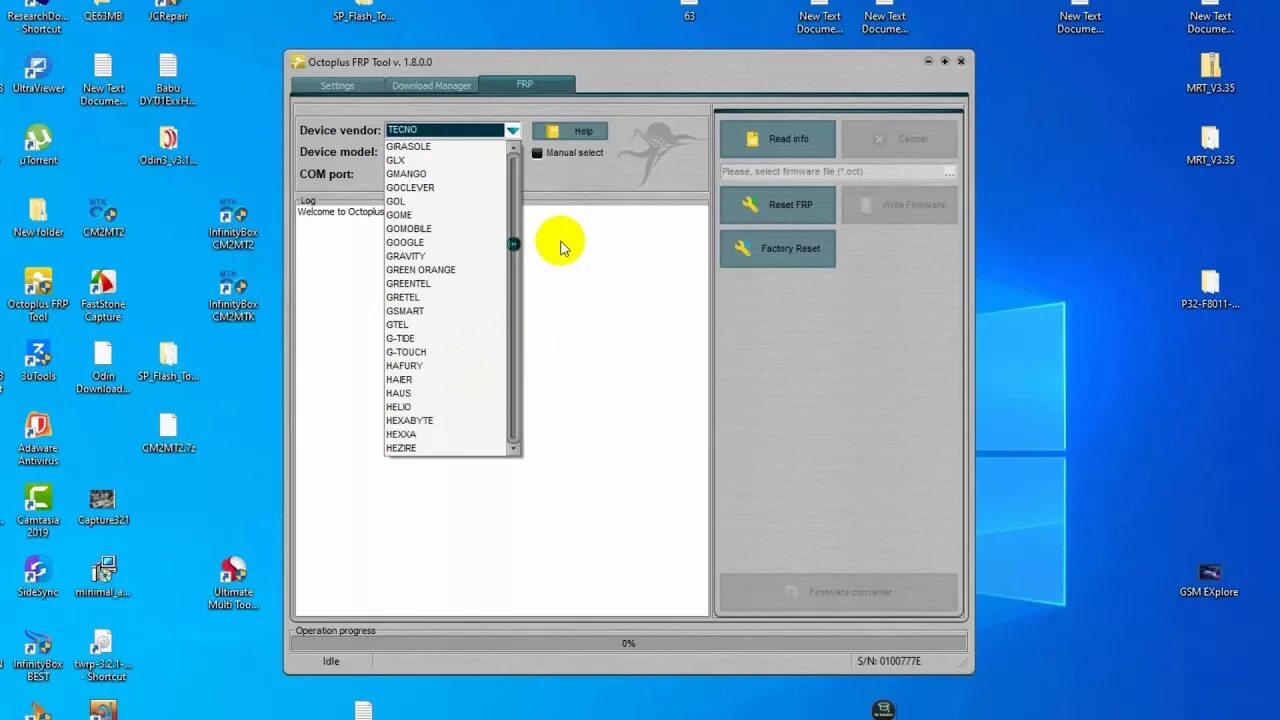Select GRETEL from vendor list

click(x=446, y=298)
